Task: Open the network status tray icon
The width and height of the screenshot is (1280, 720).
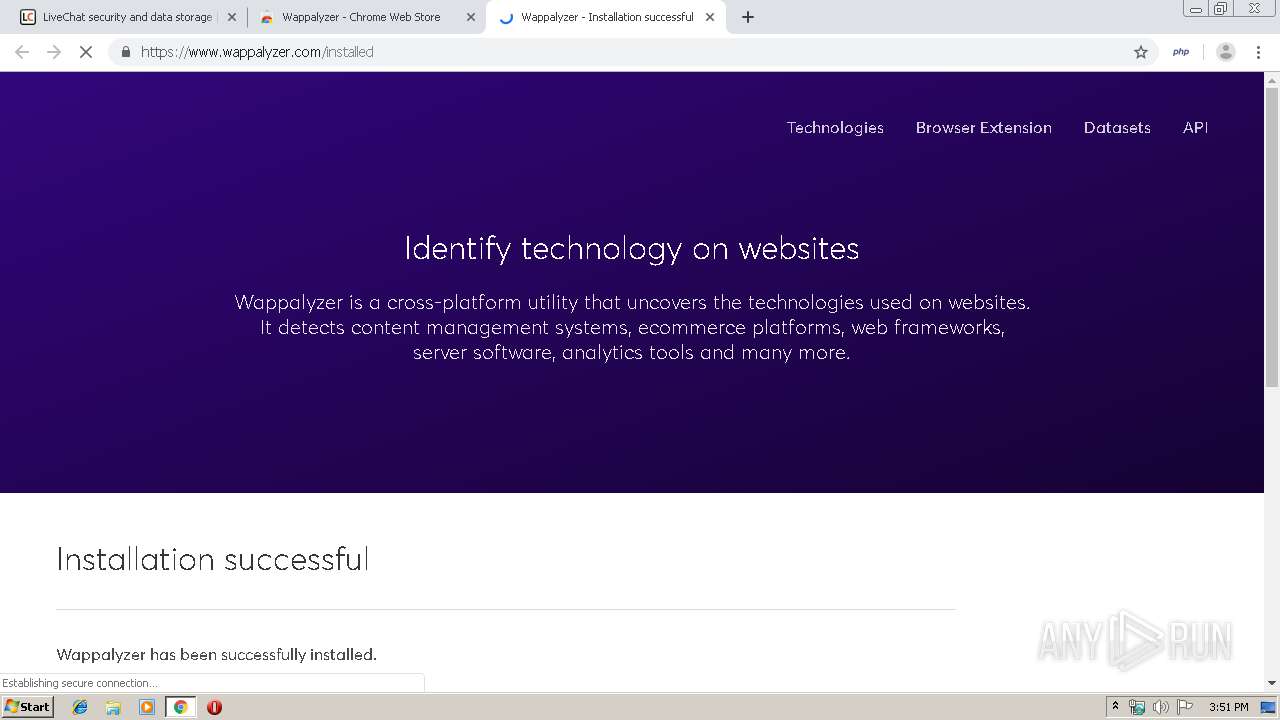Action: [x=1137, y=707]
